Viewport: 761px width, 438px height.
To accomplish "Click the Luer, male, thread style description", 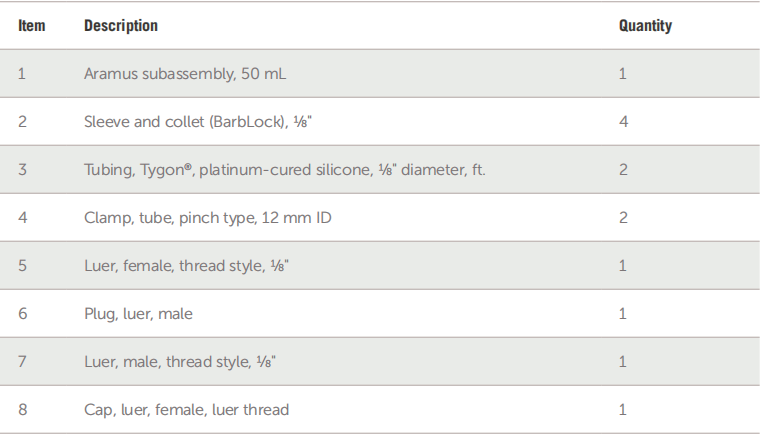I will 180,362.
